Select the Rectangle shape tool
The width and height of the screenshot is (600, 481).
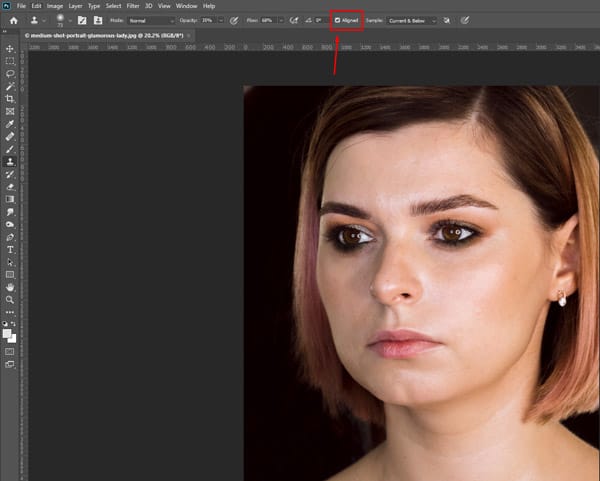pyautogui.click(x=10, y=275)
